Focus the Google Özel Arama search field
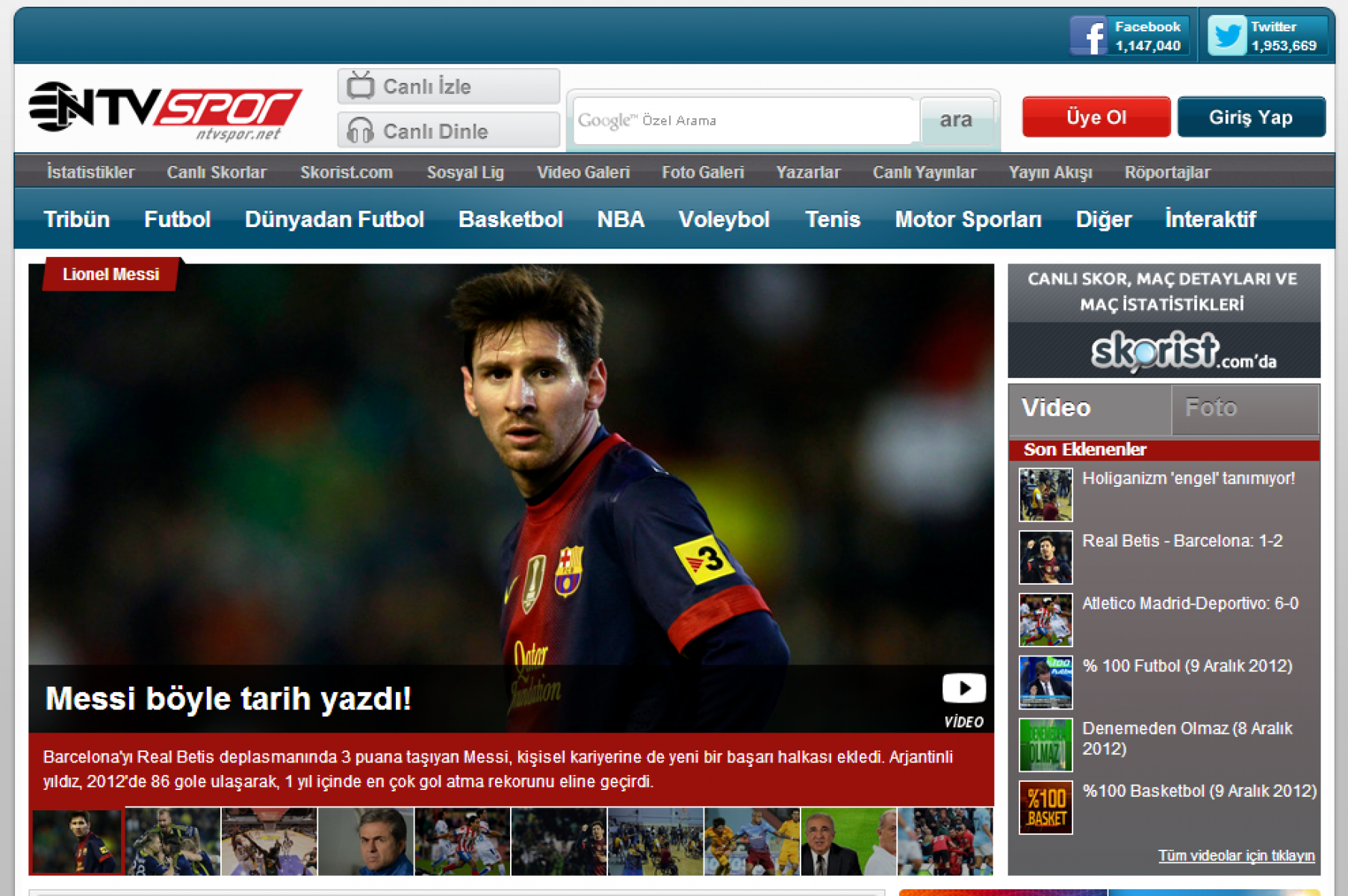This screenshot has height=896, width=1348. tap(747, 120)
